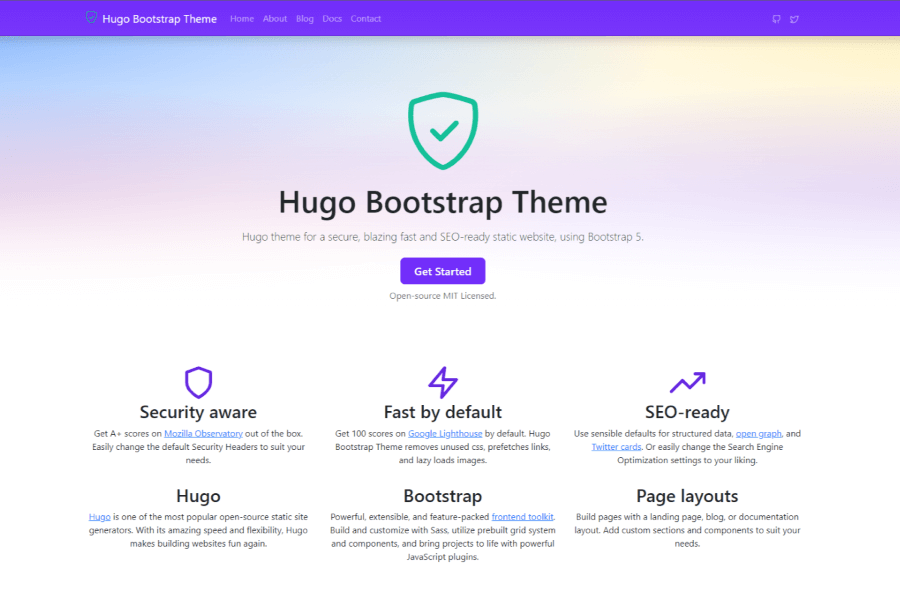Viewport: 900px width, 600px height.
Task: Open the Twitter icon in the navbar
Action: (x=794, y=18)
